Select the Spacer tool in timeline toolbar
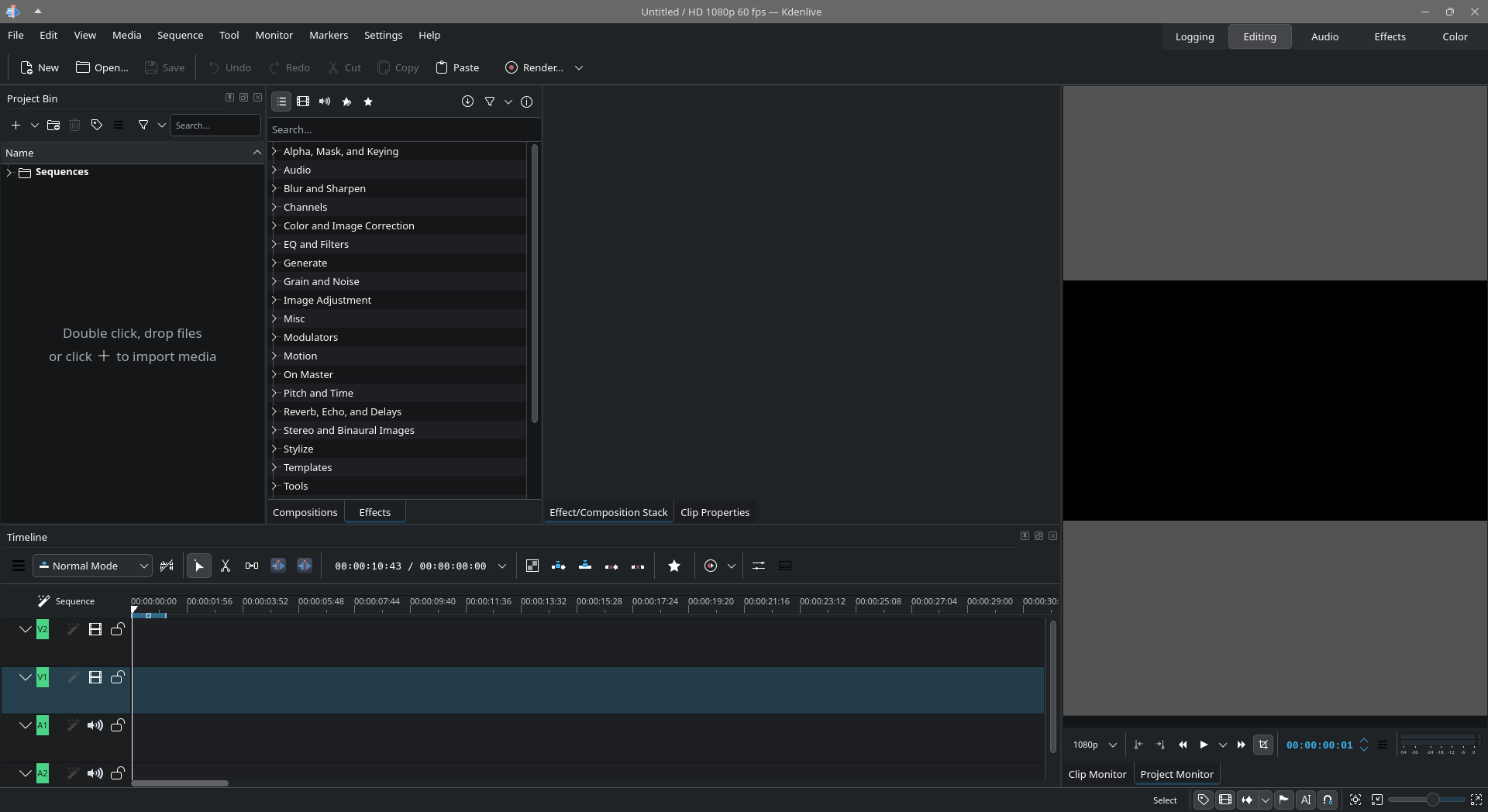1488x812 pixels. (252, 566)
